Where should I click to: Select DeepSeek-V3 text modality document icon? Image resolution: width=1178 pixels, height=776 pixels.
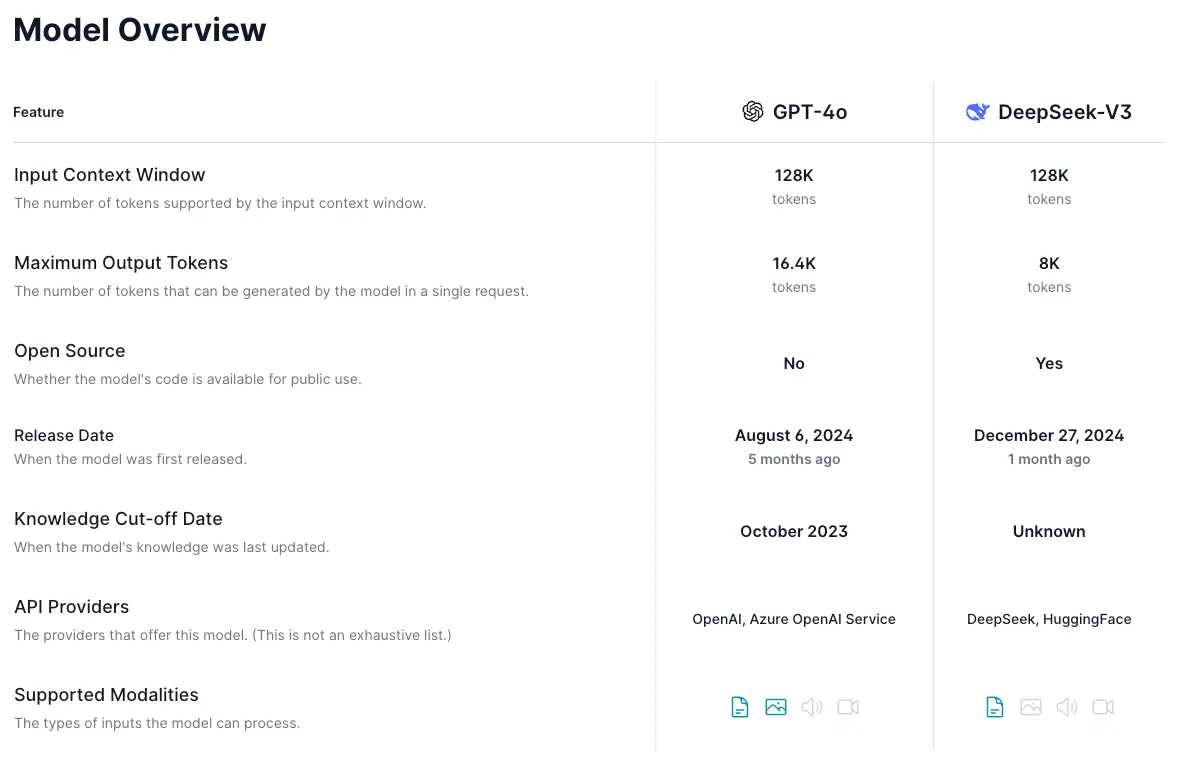pyautogui.click(x=995, y=707)
